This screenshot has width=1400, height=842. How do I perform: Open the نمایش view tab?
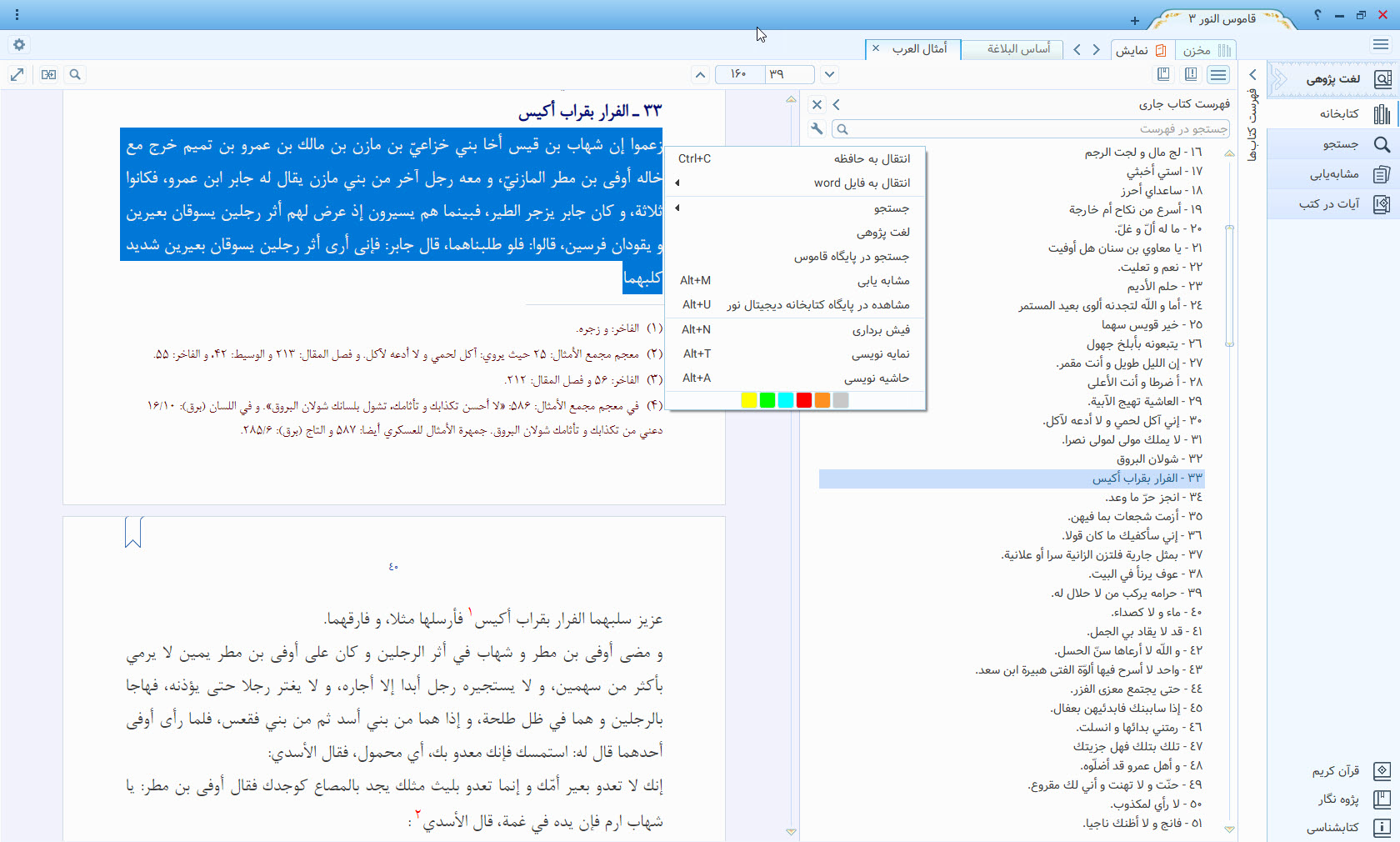(x=1141, y=50)
